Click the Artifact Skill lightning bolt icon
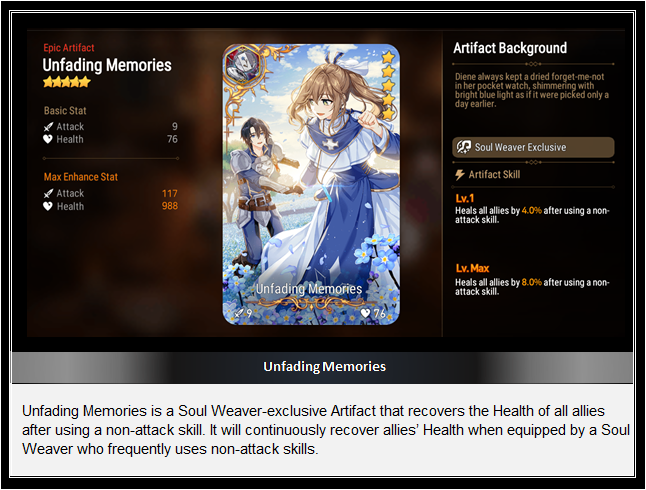 click(459, 175)
